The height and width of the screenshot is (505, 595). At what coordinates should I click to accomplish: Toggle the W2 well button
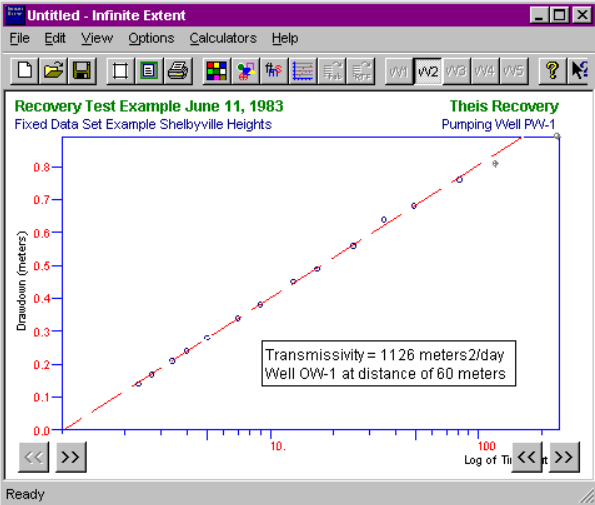[428, 71]
